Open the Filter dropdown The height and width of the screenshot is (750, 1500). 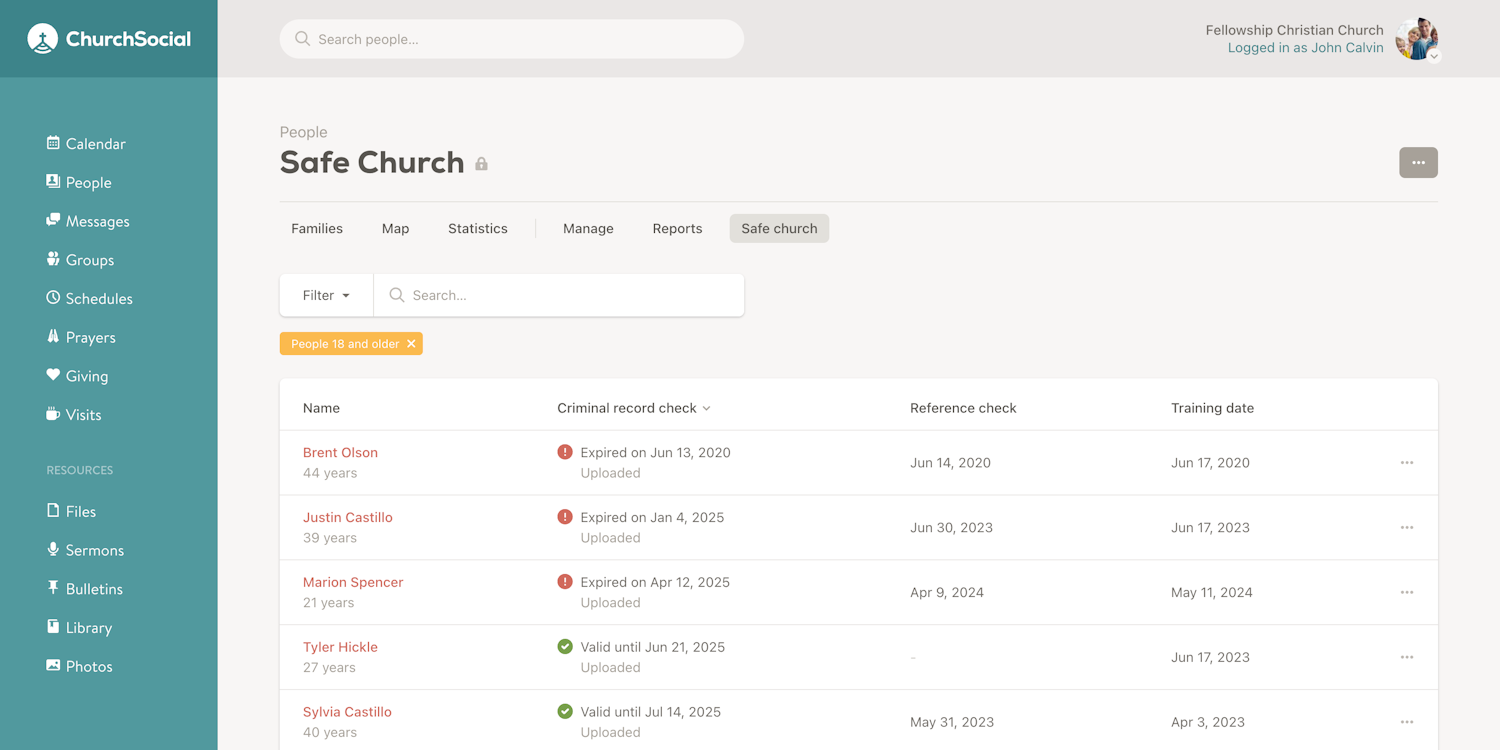coord(325,295)
